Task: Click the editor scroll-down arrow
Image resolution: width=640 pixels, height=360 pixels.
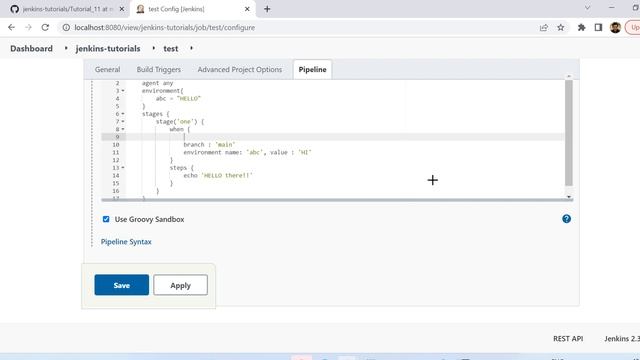Action: tap(569, 197)
